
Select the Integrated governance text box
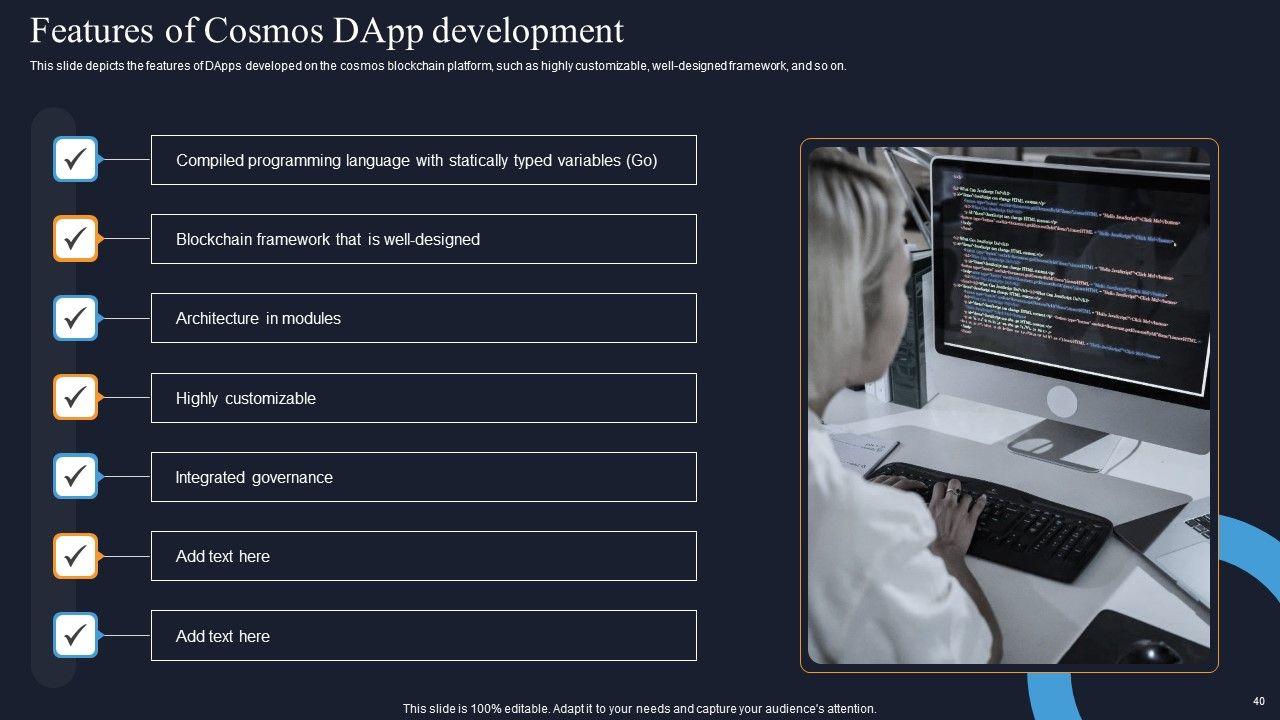coord(424,477)
